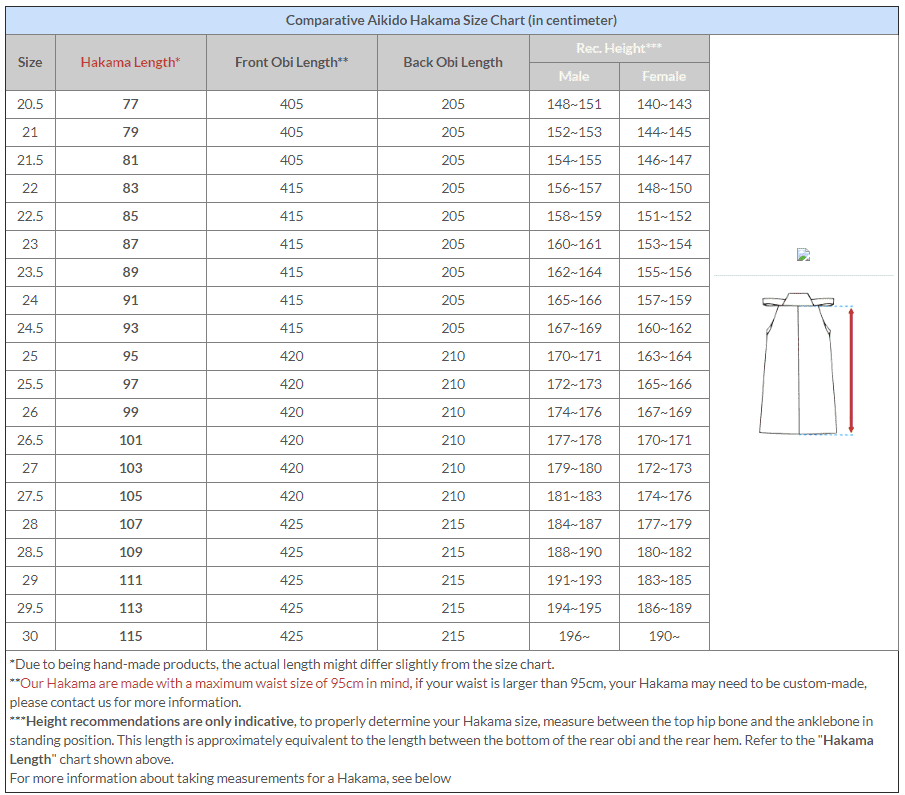Click the koshiita back plate on diagram
The width and height of the screenshot is (905, 795).
point(798,296)
